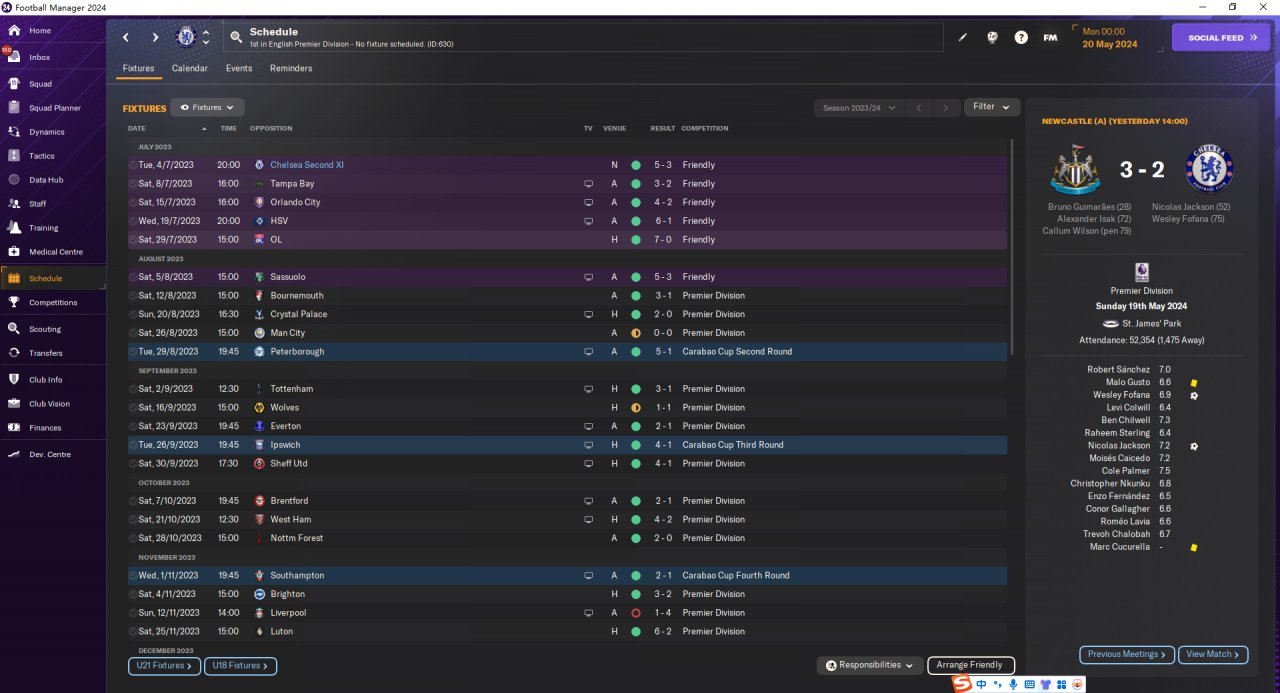This screenshot has width=1280, height=693.
Task: Sort fixtures by the Date column
Action: pyautogui.click(x=137, y=129)
